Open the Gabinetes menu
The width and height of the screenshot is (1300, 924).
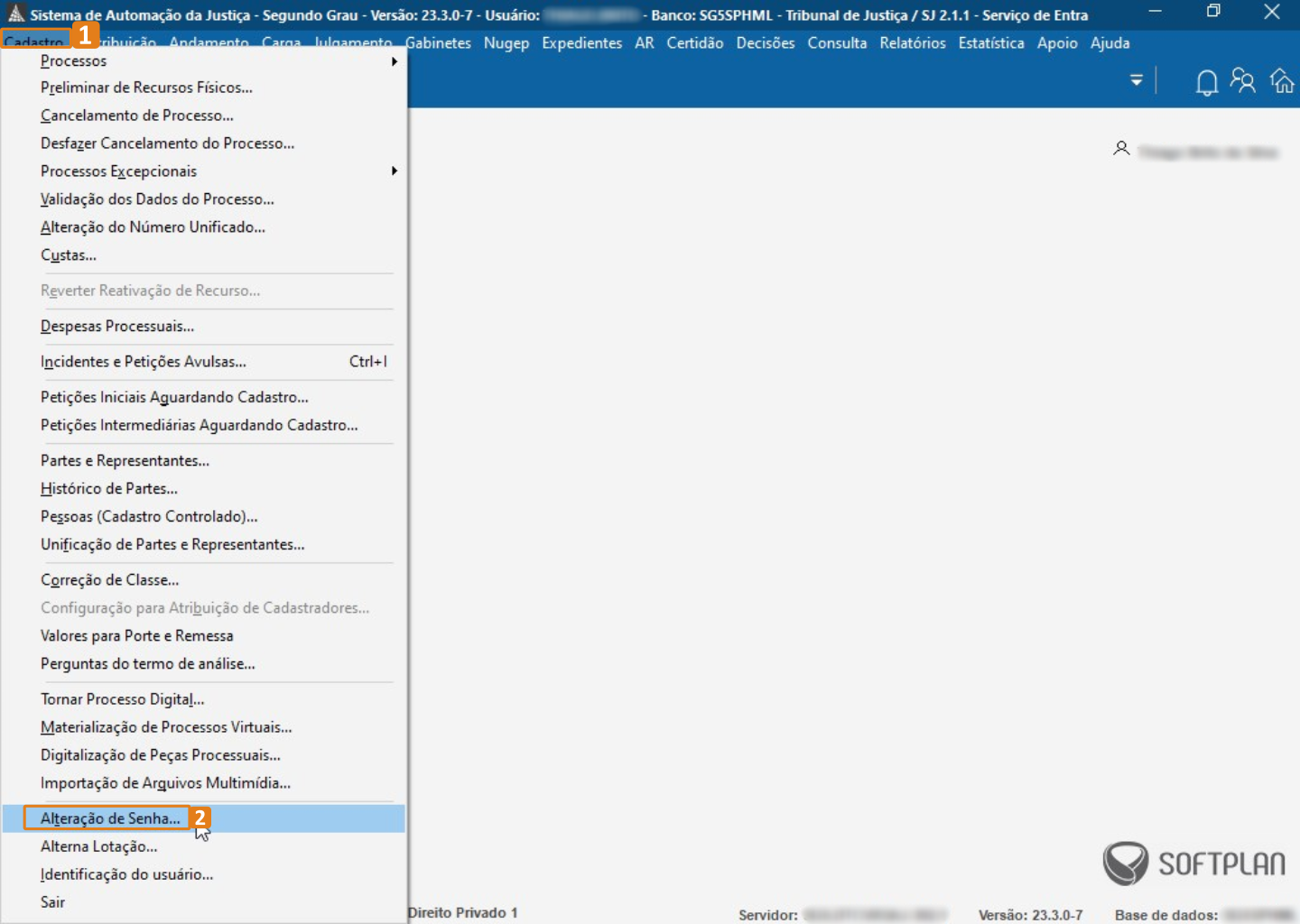pyautogui.click(x=438, y=42)
